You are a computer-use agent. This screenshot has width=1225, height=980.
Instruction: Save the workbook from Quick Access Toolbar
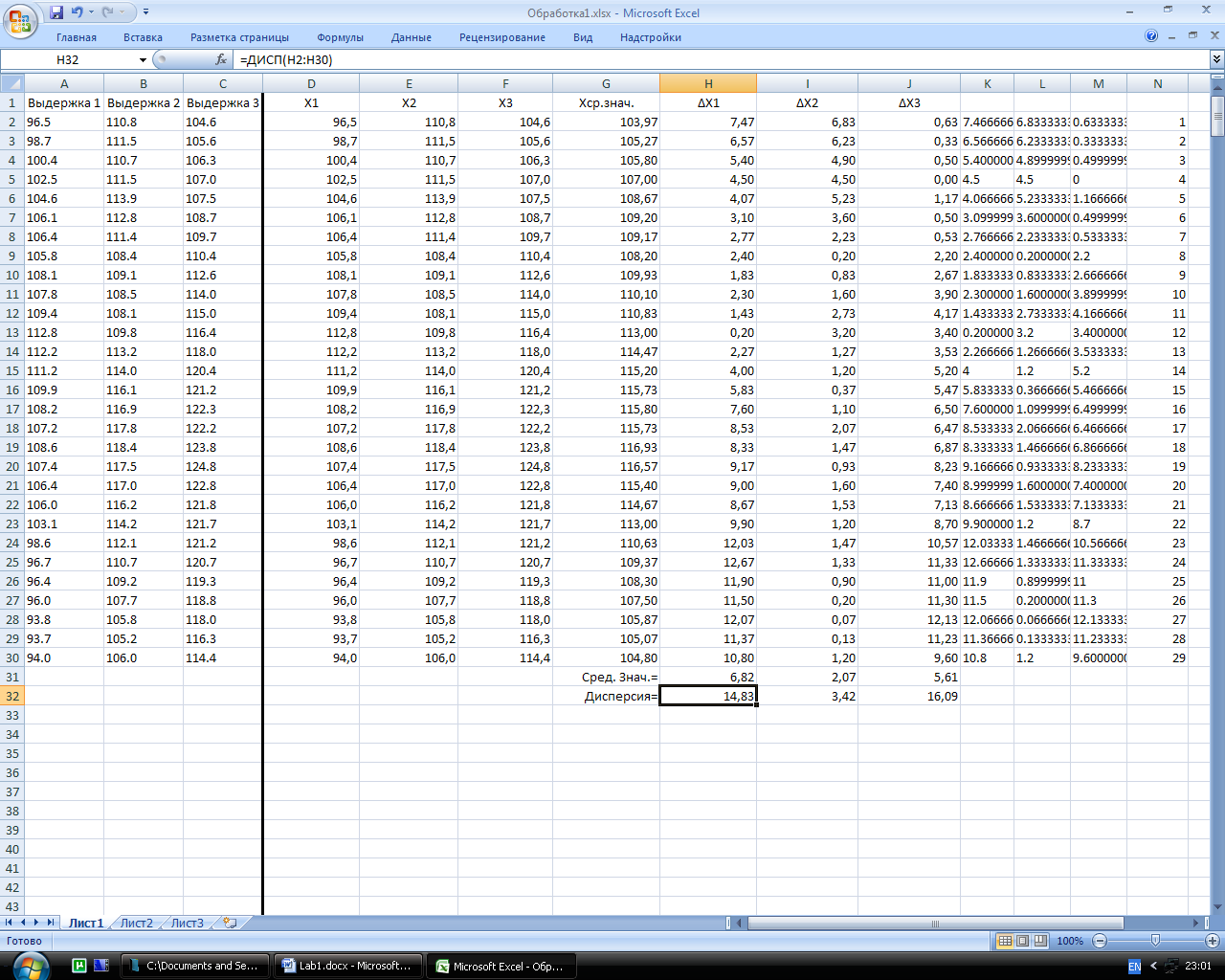pyautogui.click(x=56, y=12)
